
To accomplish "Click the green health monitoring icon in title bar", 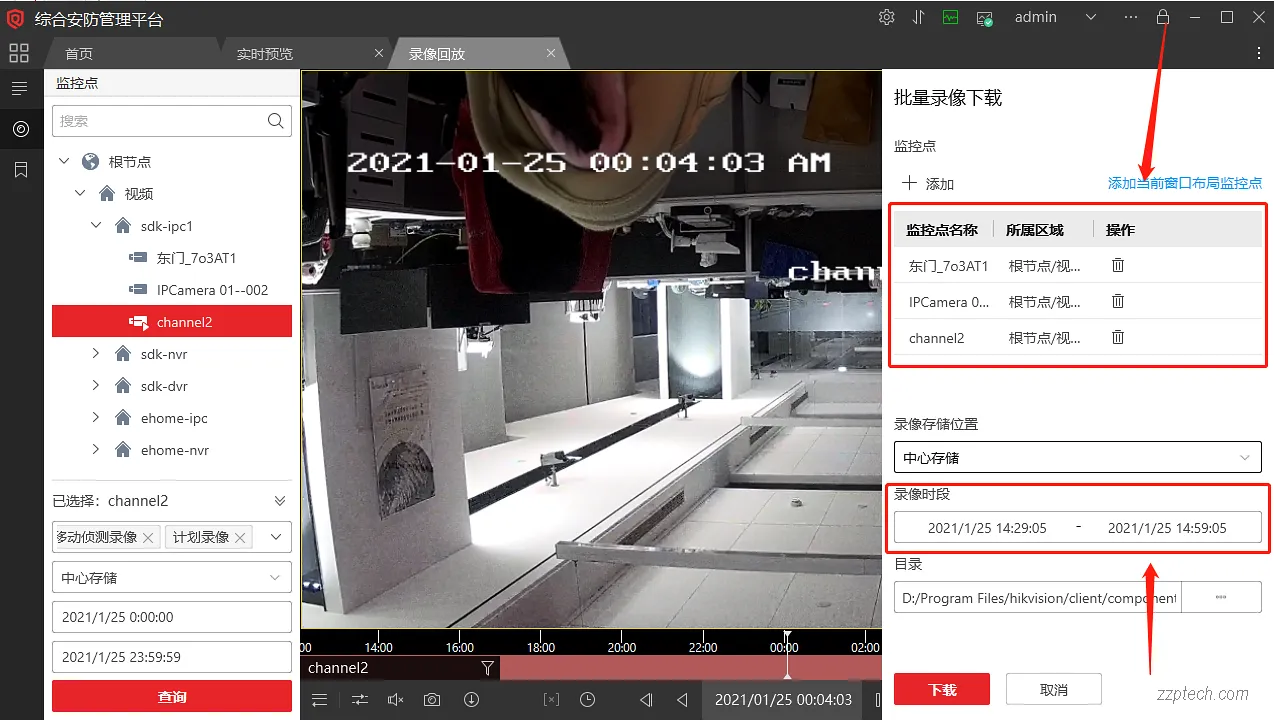I will [x=949, y=17].
